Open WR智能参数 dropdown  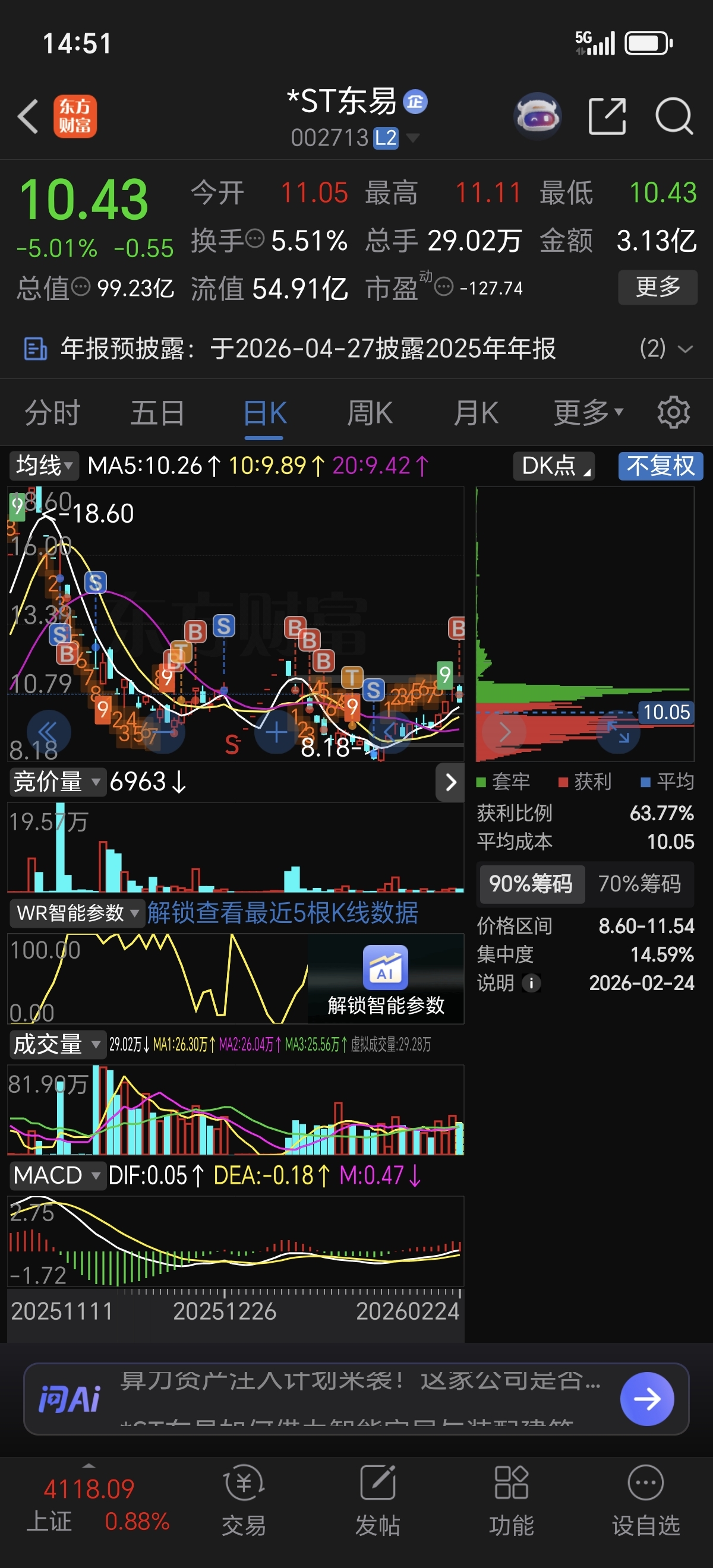pyautogui.click(x=77, y=912)
